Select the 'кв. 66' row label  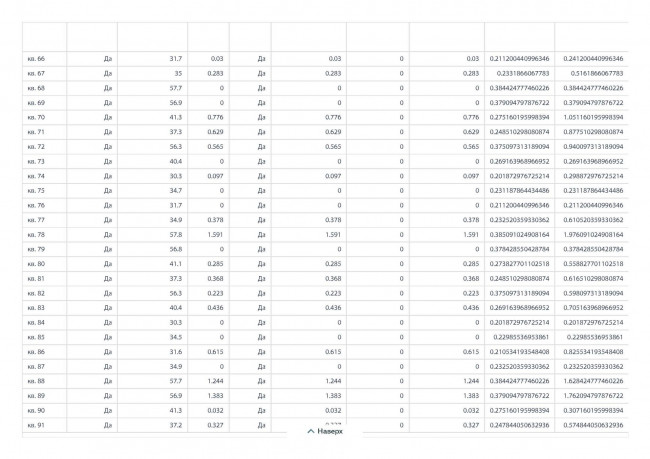(36, 59)
